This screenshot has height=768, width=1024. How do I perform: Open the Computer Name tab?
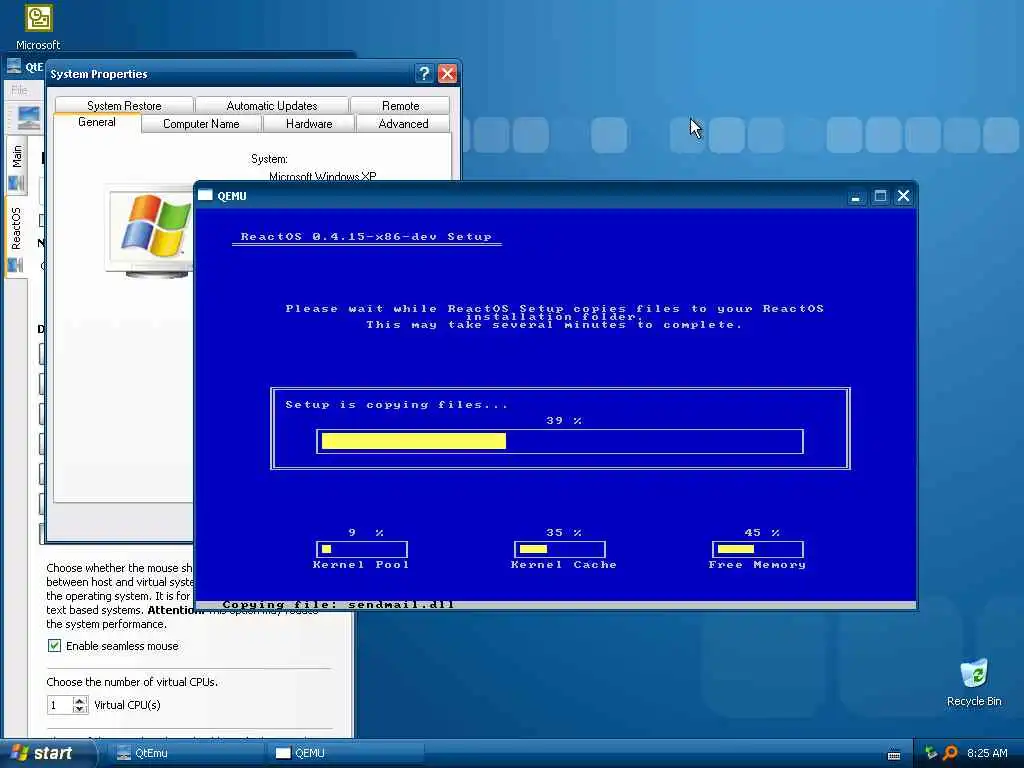(x=201, y=123)
